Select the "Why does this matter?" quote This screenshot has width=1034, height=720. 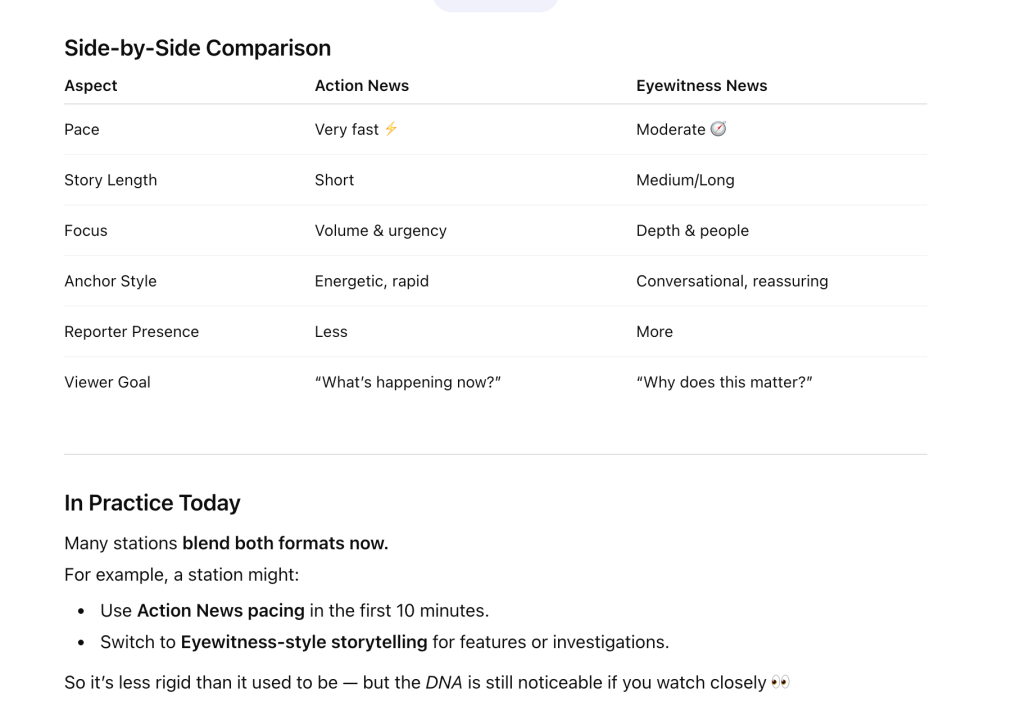(x=724, y=382)
